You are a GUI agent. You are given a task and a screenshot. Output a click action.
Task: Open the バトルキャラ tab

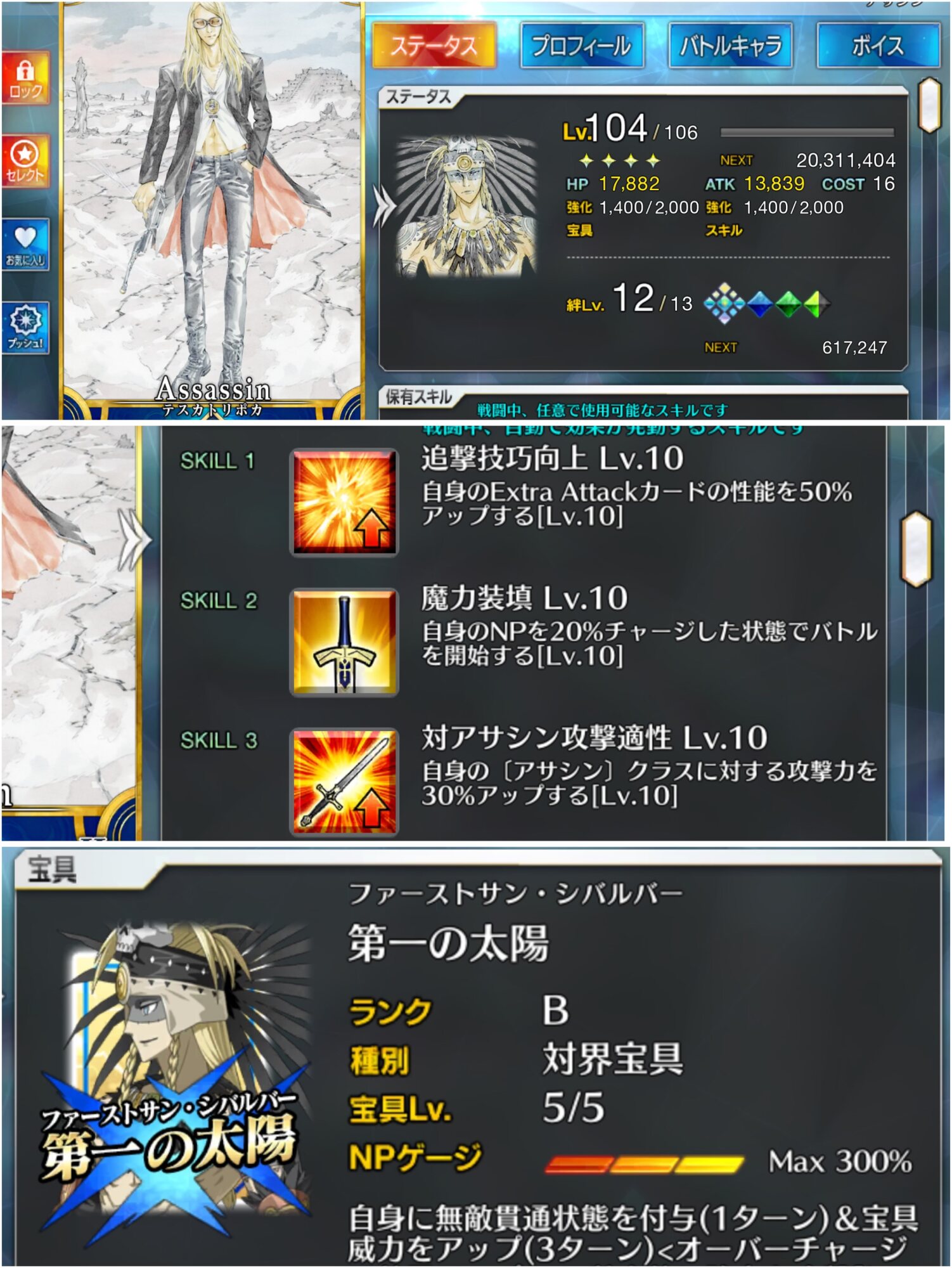coord(730,45)
